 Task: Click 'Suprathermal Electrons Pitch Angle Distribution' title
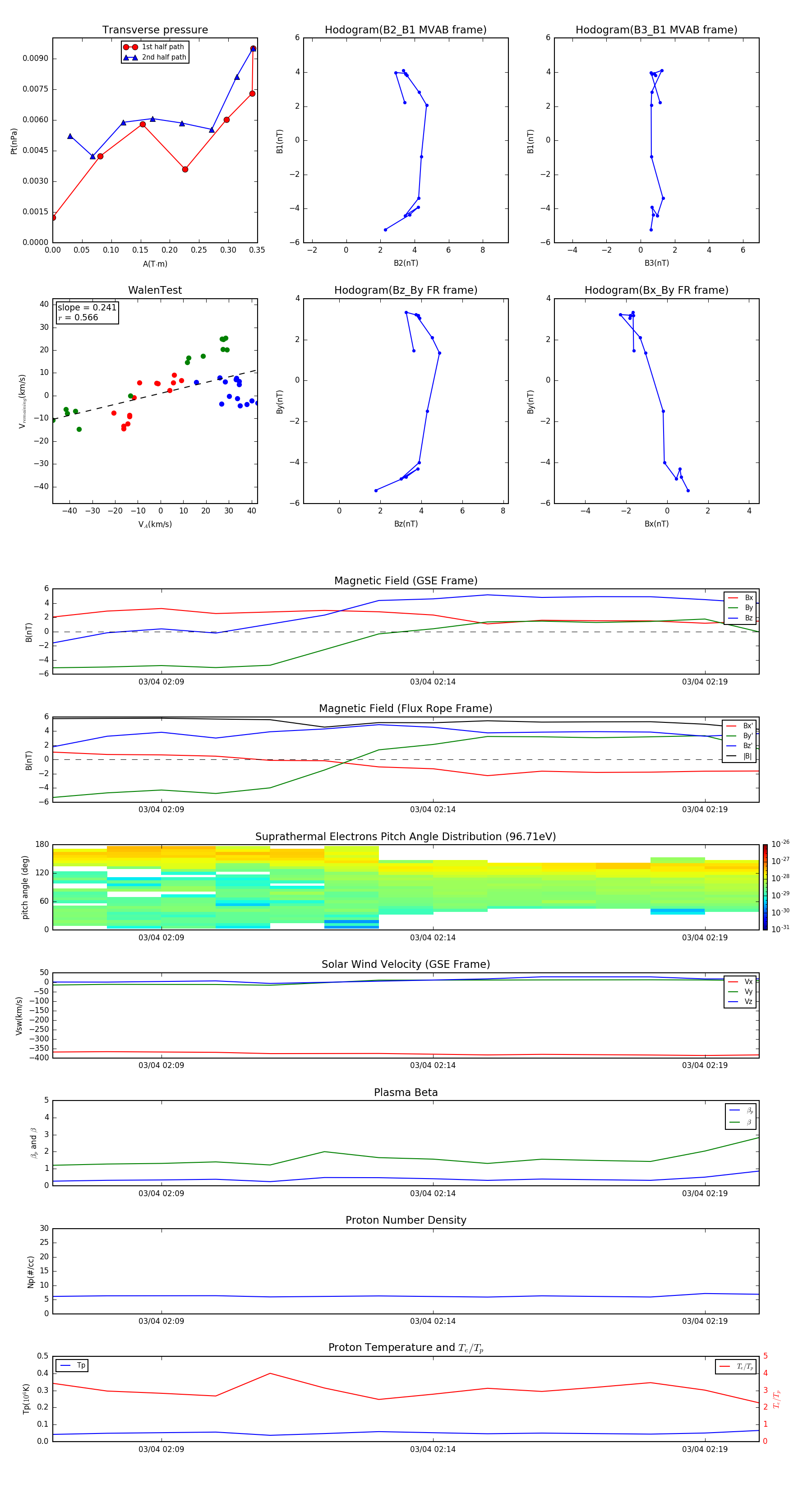(406, 837)
